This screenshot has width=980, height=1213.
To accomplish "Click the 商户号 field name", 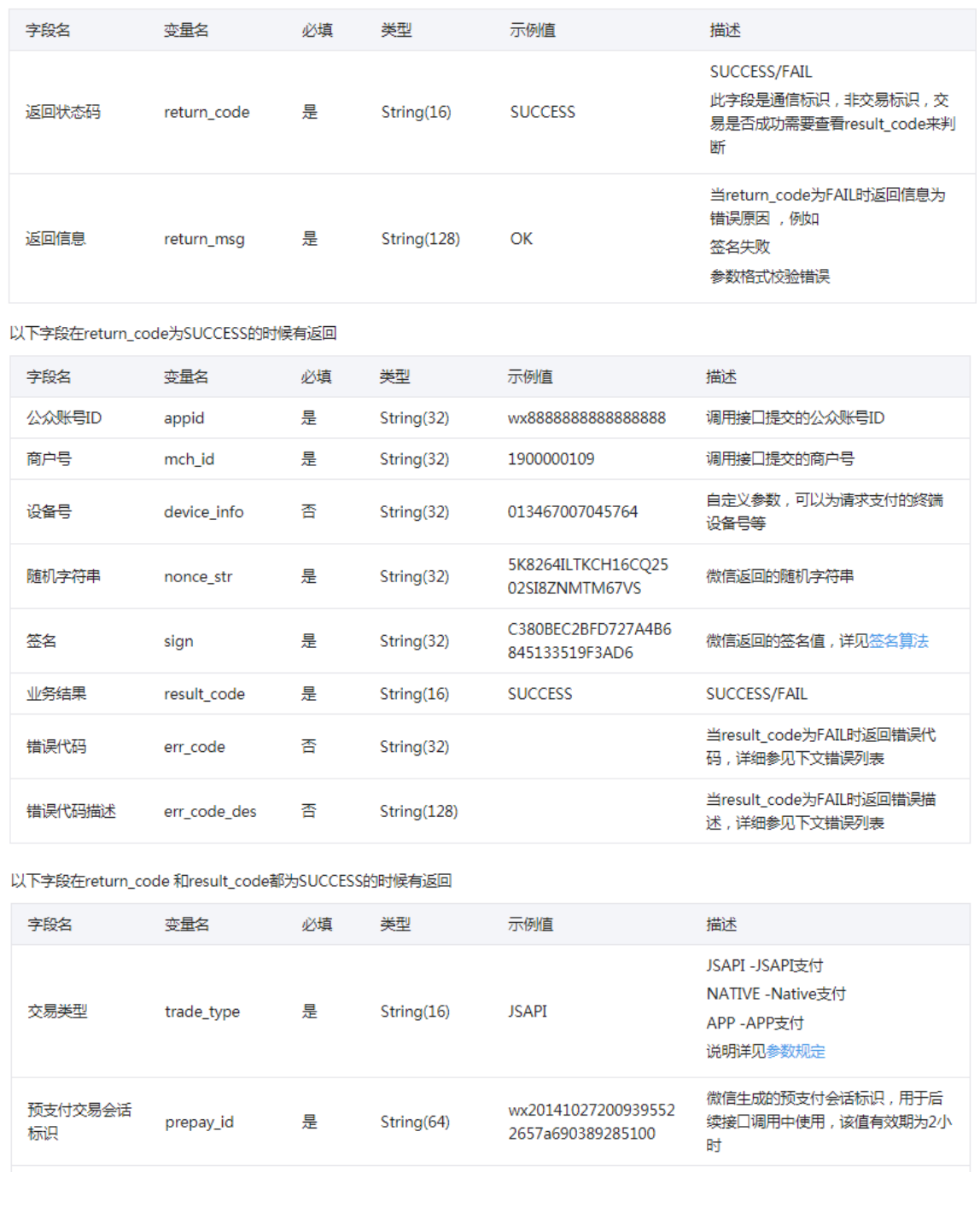I will point(49,459).
